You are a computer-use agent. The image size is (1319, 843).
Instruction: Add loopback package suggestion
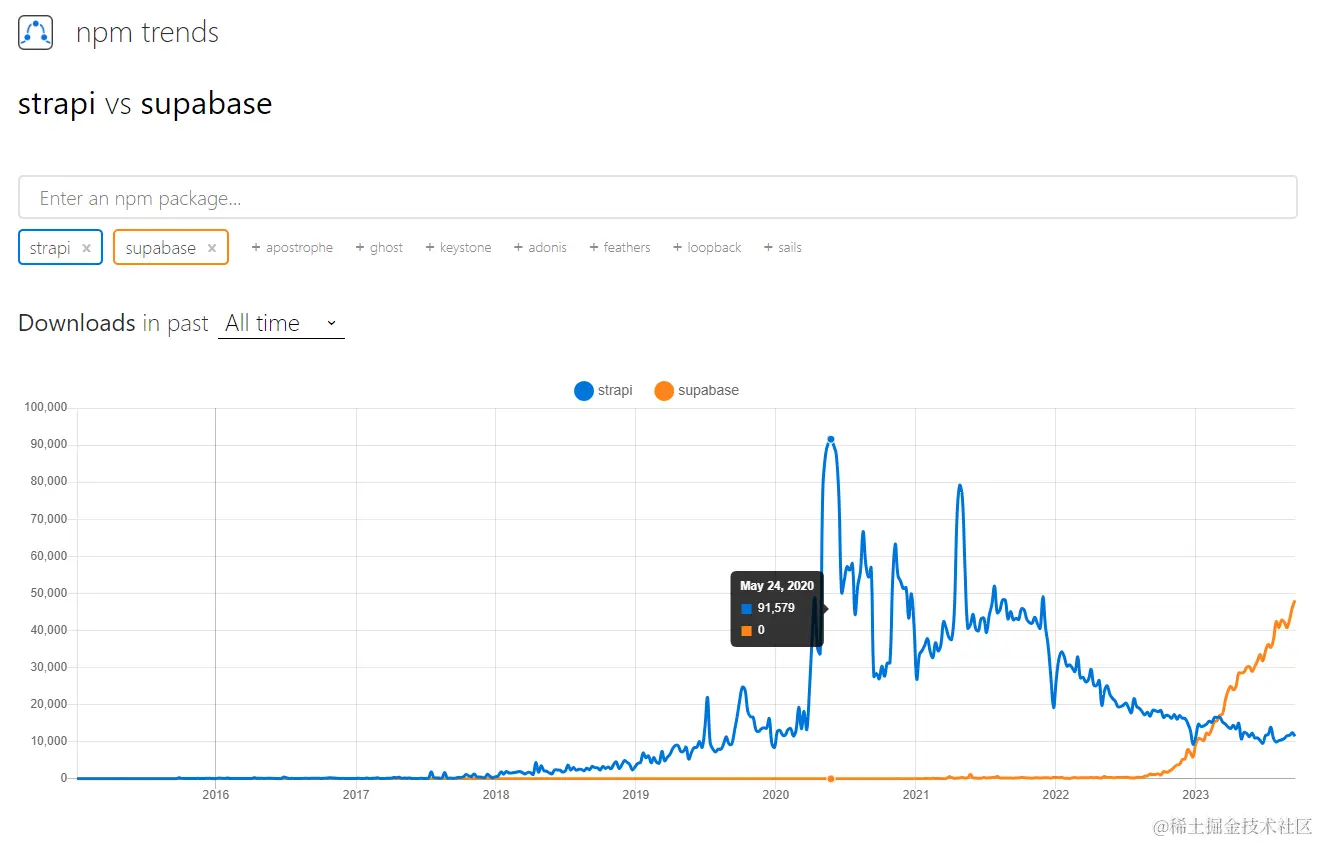pyautogui.click(x=707, y=248)
